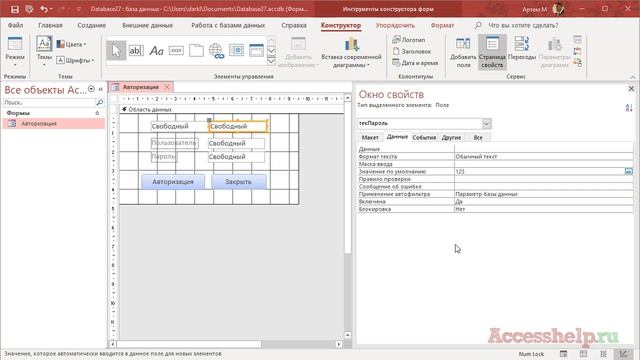
Task: Open the Шрифты fonts dropdown
Action: click(75, 60)
